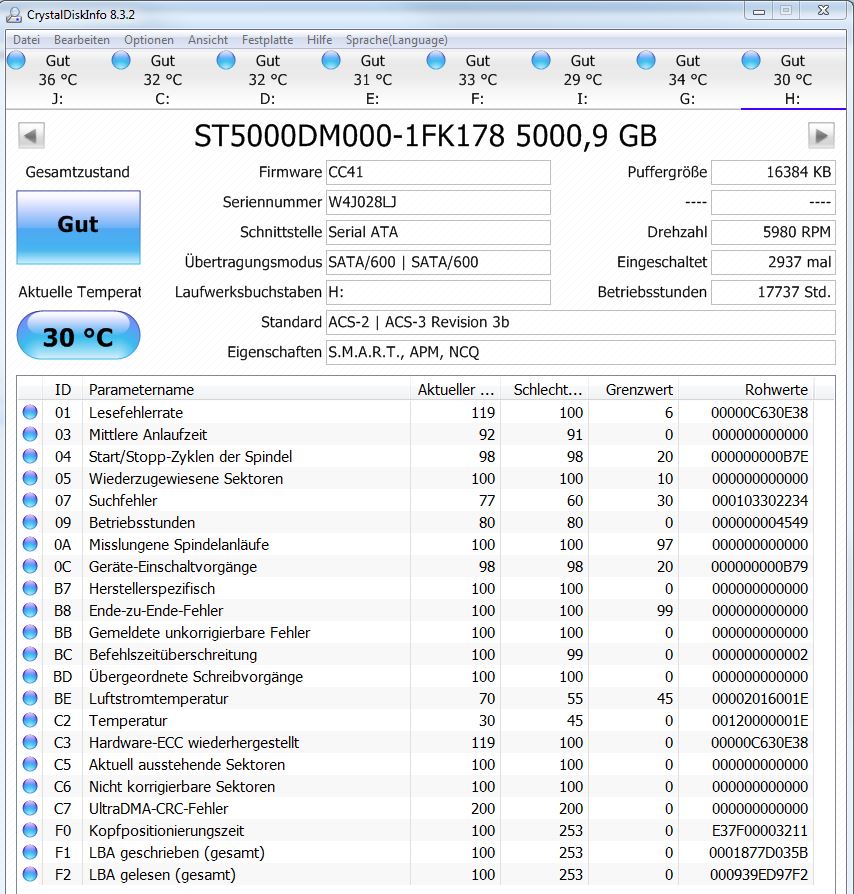854x894 pixels.
Task: Open the Festplatte menu
Action: tap(267, 40)
